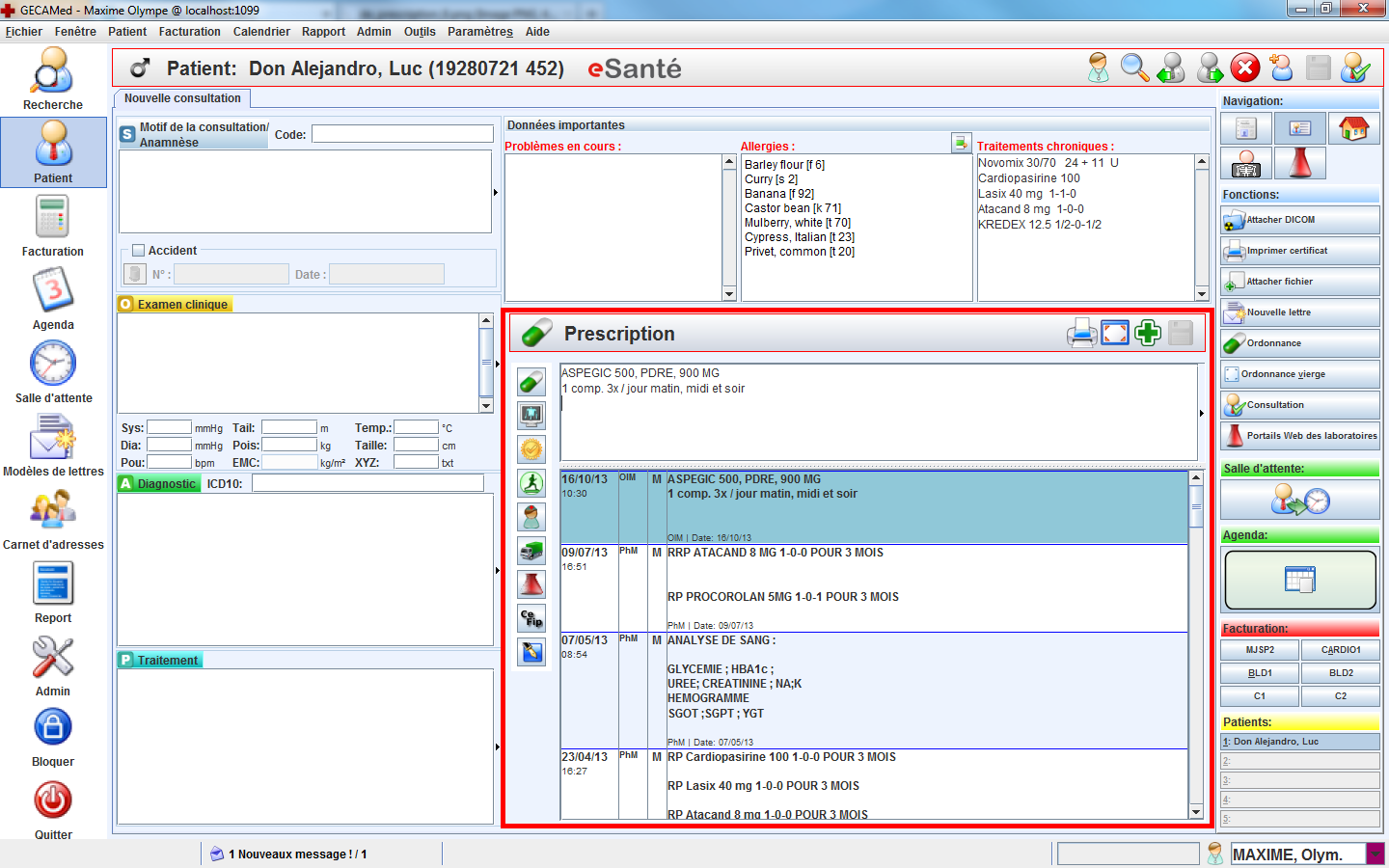Open the Facturation menu
Screen dimensions: 1389x868
coord(189,32)
